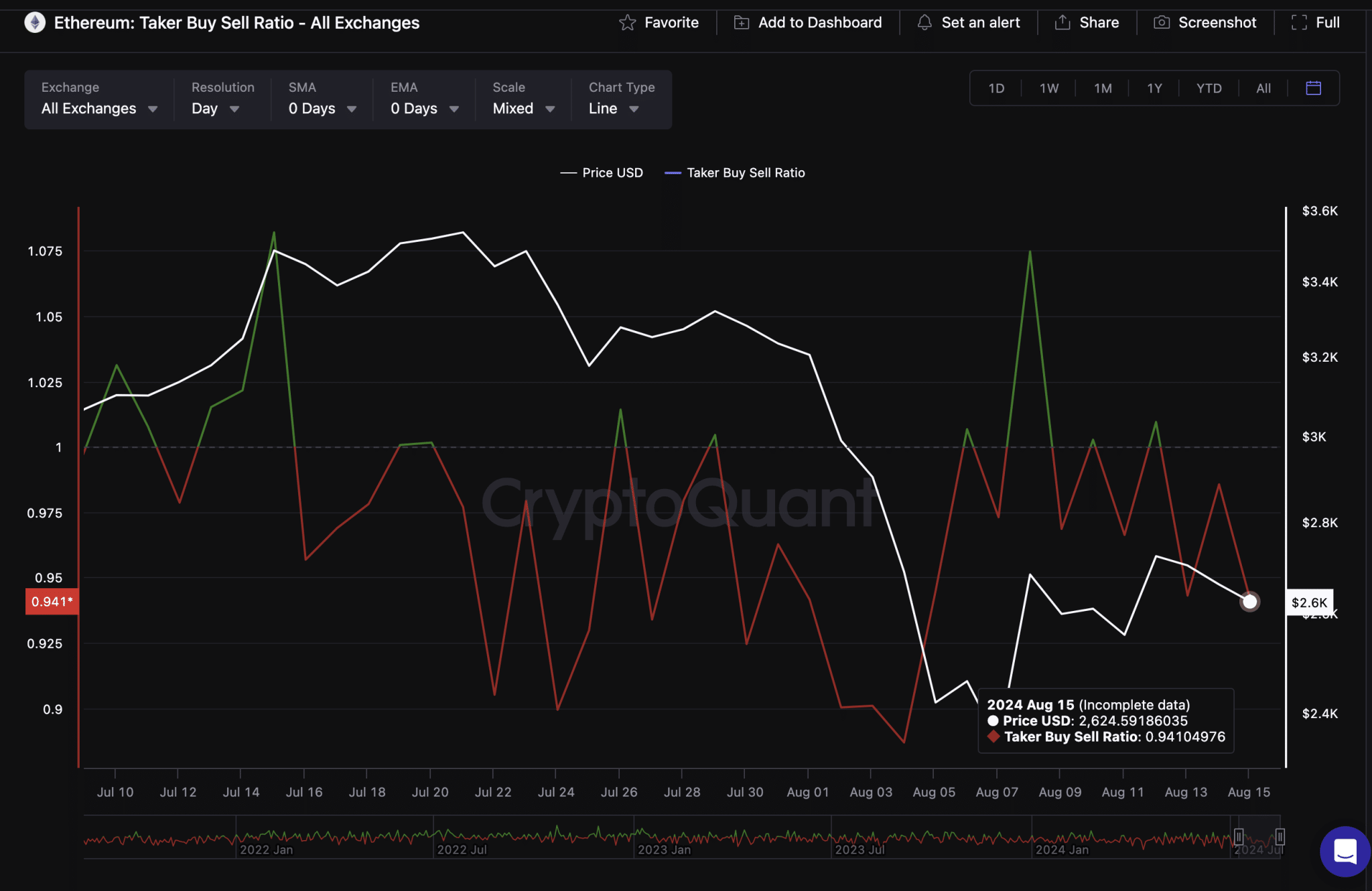1372x891 pixels.
Task: Click the left handle of range slider
Action: click(x=1239, y=837)
